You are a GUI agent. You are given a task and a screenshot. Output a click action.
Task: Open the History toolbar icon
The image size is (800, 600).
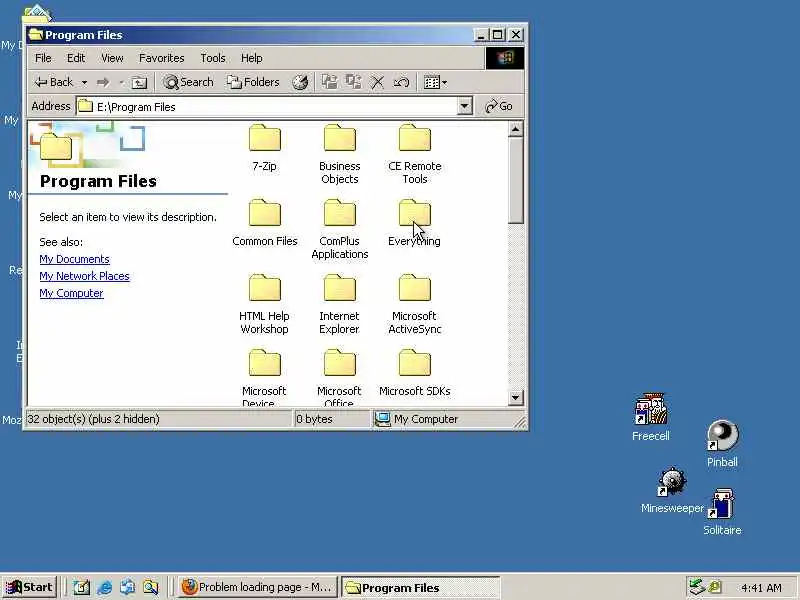click(300, 82)
